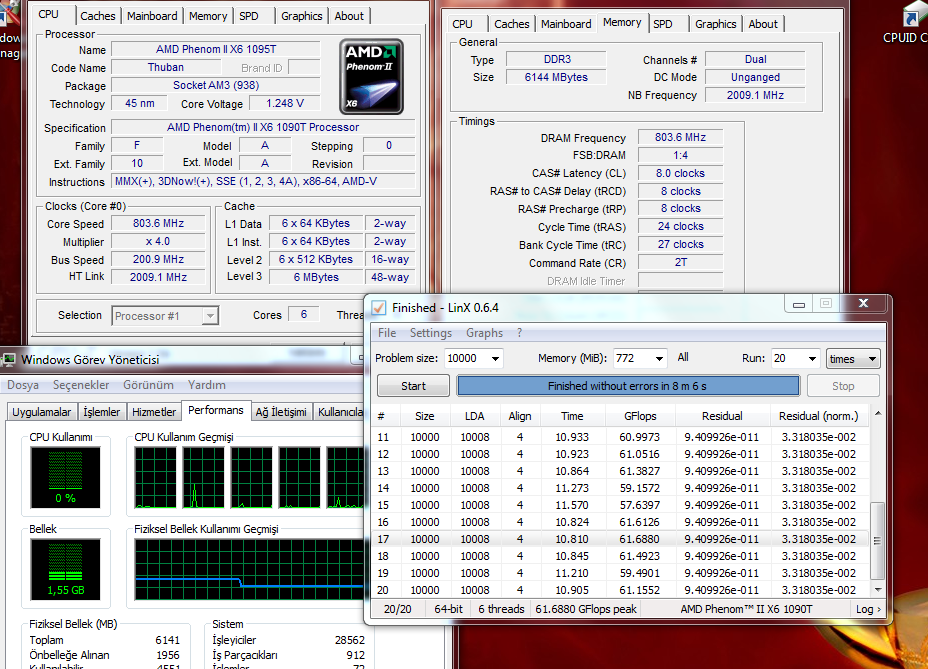Switch to Mainboard tab in right CPU-Z window
The height and width of the screenshot is (669, 928).
tap(566, 24)
